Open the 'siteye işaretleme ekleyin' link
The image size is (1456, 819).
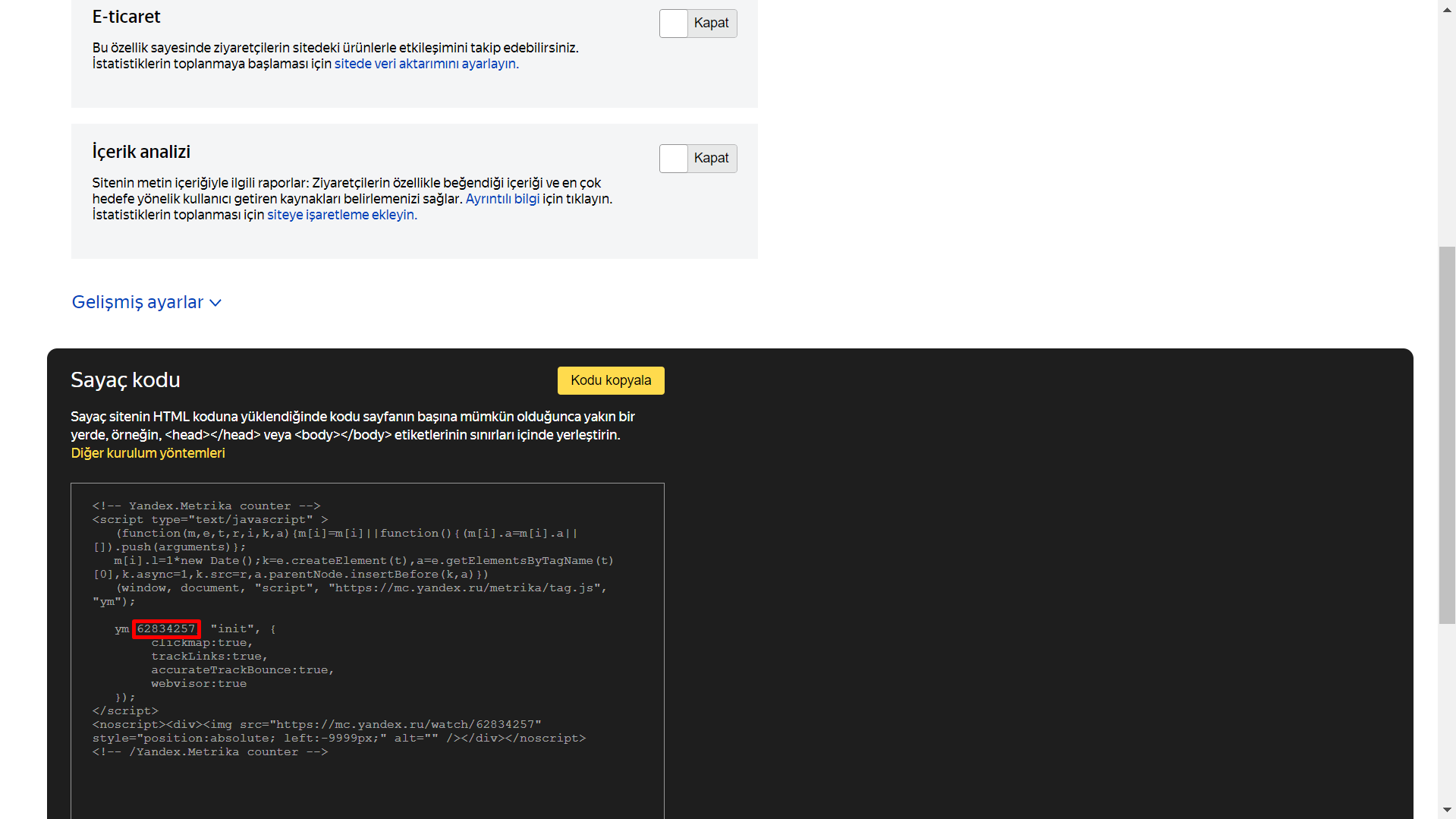pyautogui.click(x=341, y=215)
